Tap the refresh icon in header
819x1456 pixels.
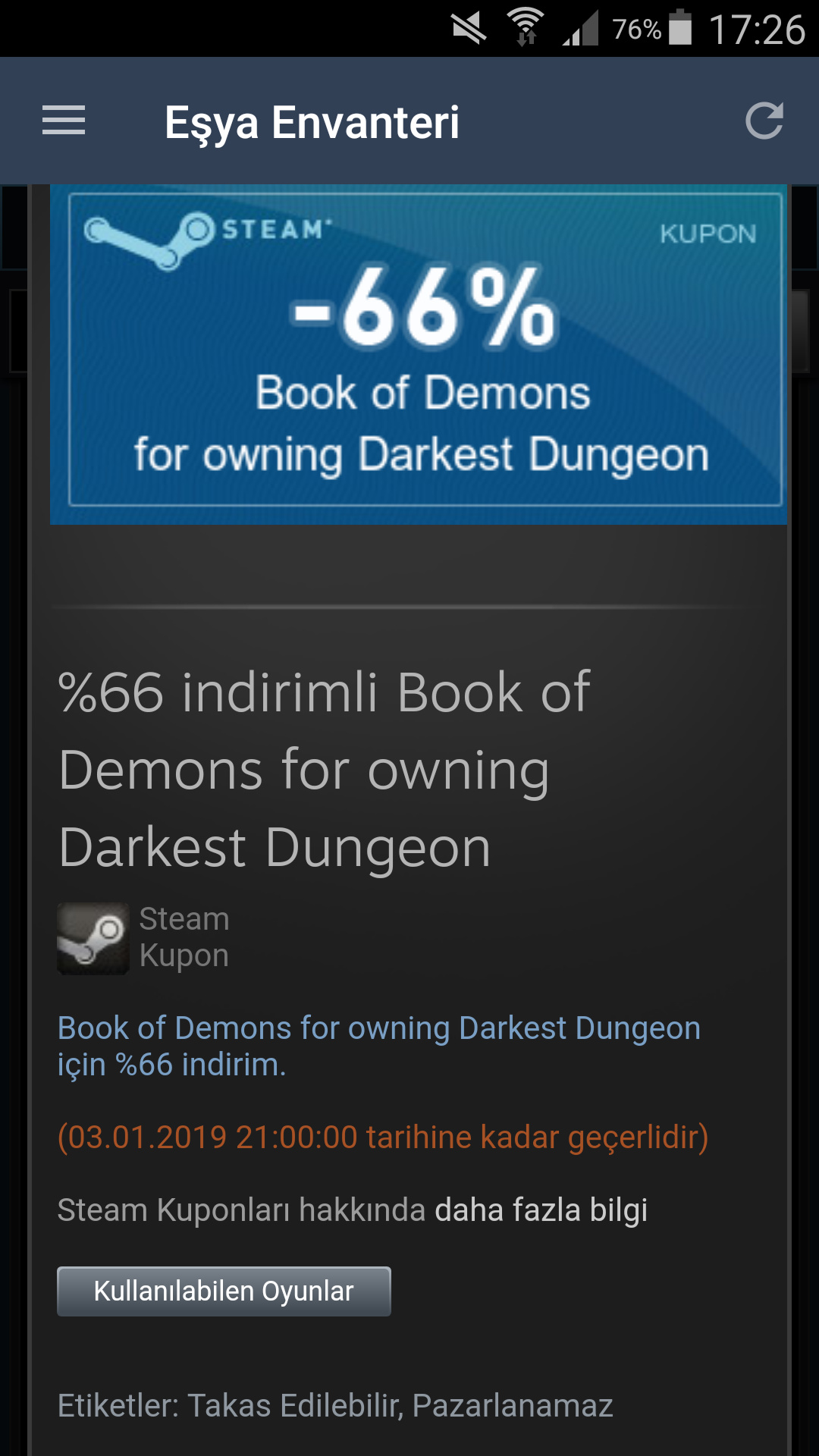pyautogui.click(x=764, y=121)
